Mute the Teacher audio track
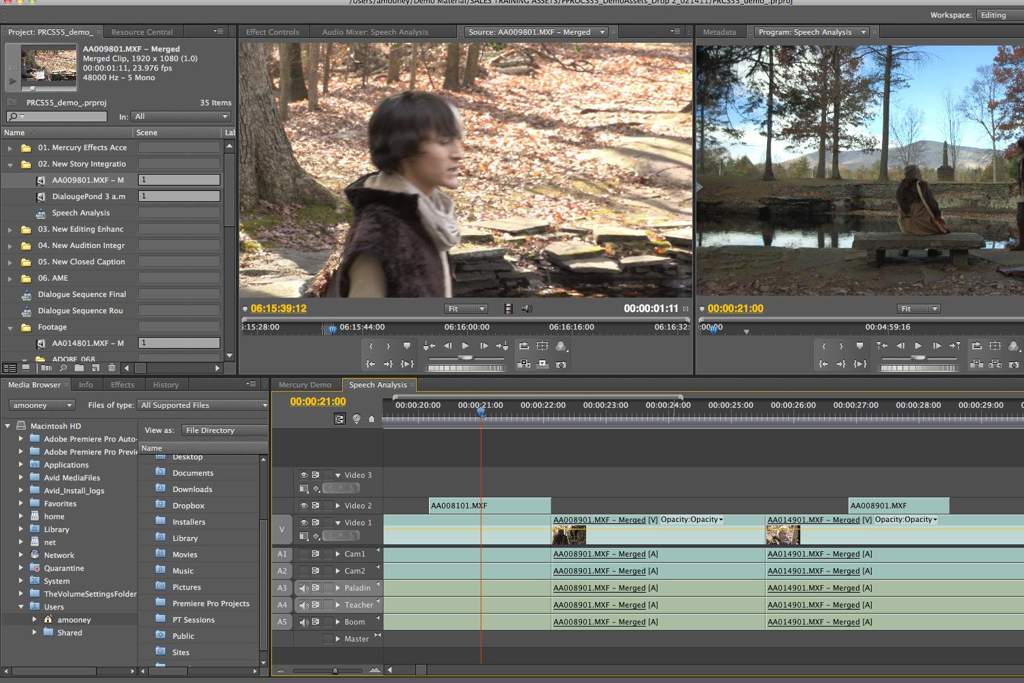Image resolution: width=1024 pixels, height=683 pixels. coord(304,605)
